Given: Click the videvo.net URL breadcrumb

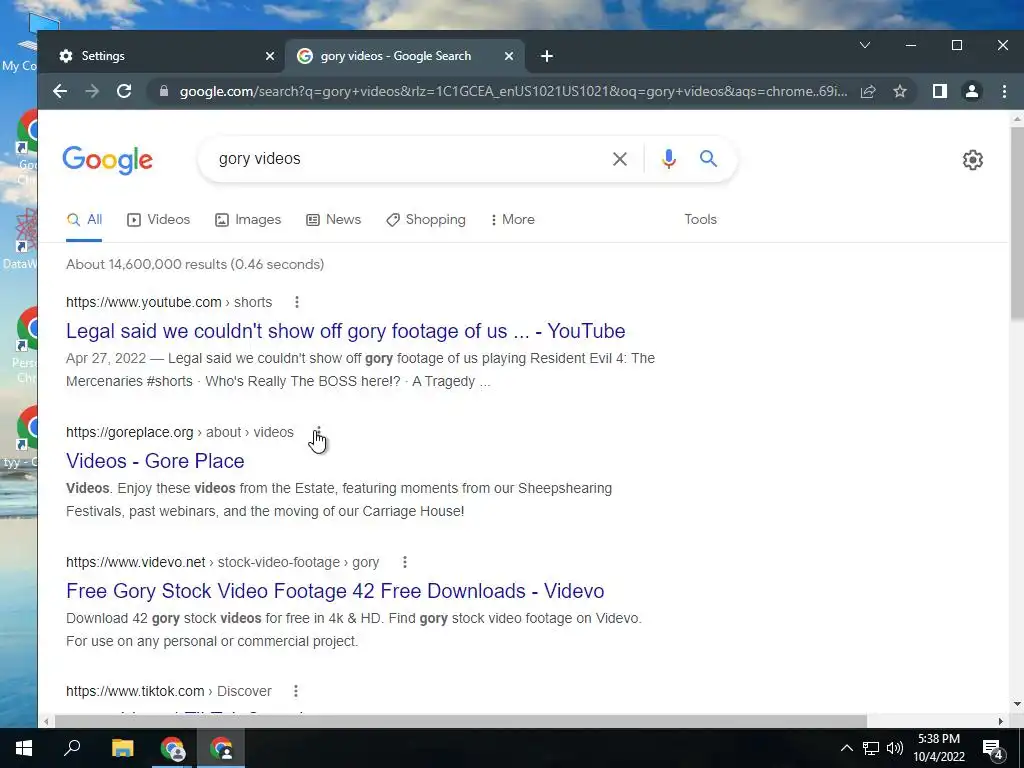Looking at the screenshot, I should pos(223,562).
